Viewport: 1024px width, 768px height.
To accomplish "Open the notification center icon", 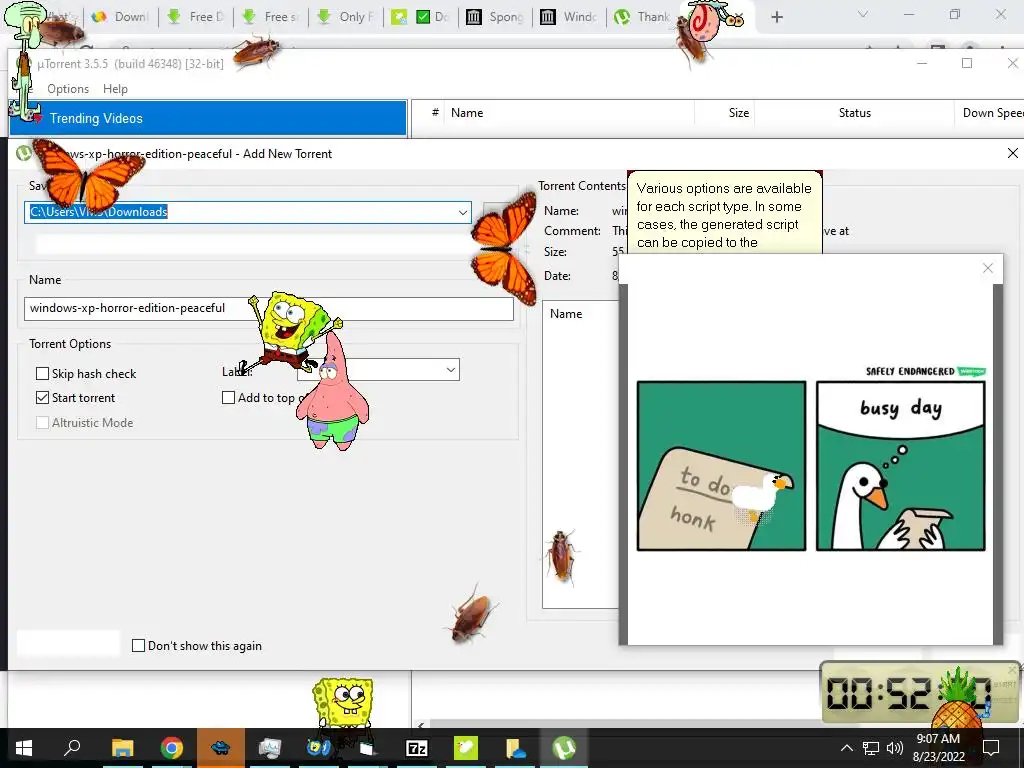I will click(x=991, y=748).
